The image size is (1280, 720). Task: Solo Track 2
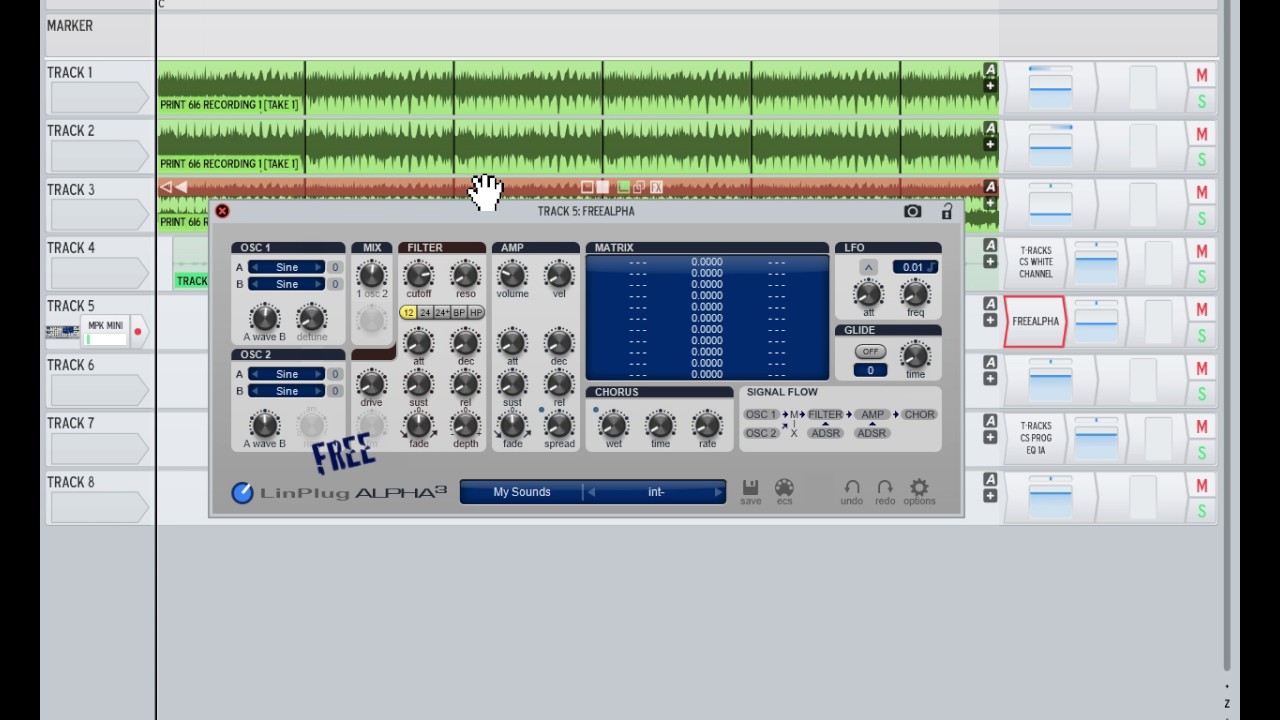(1202, 160)
